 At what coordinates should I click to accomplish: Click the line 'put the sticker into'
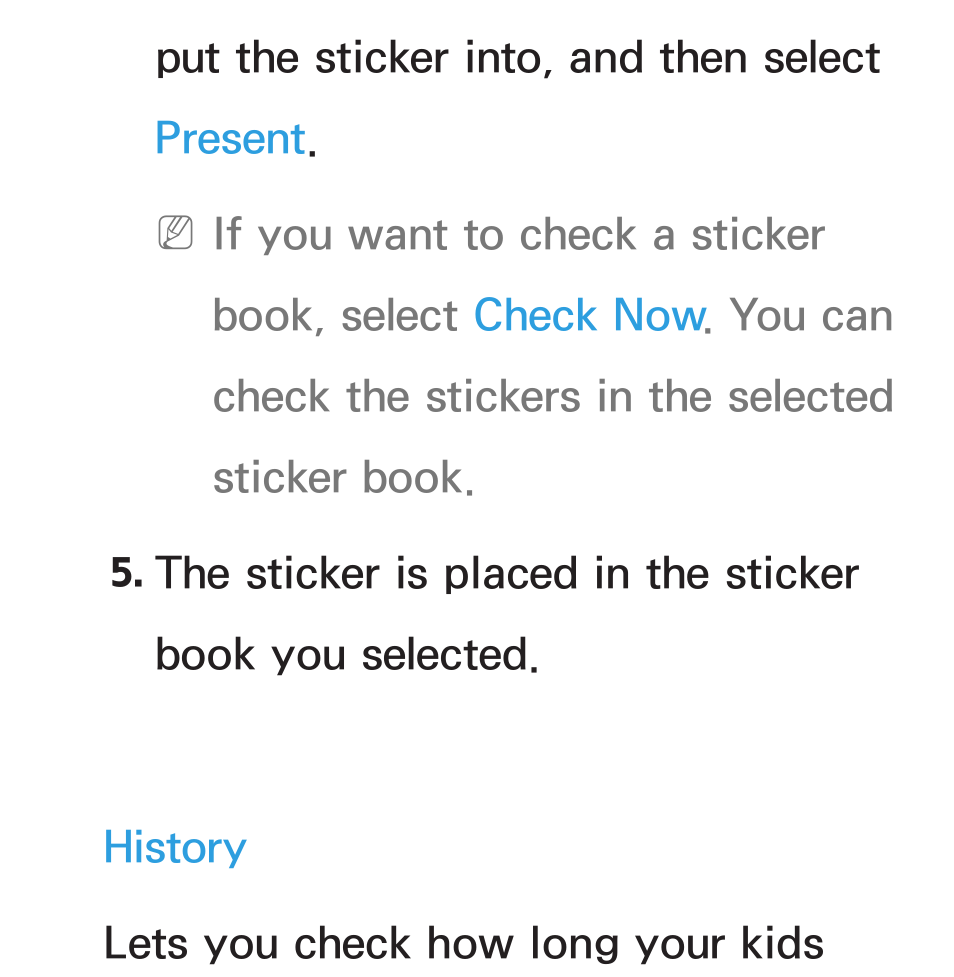pos(353,59)
